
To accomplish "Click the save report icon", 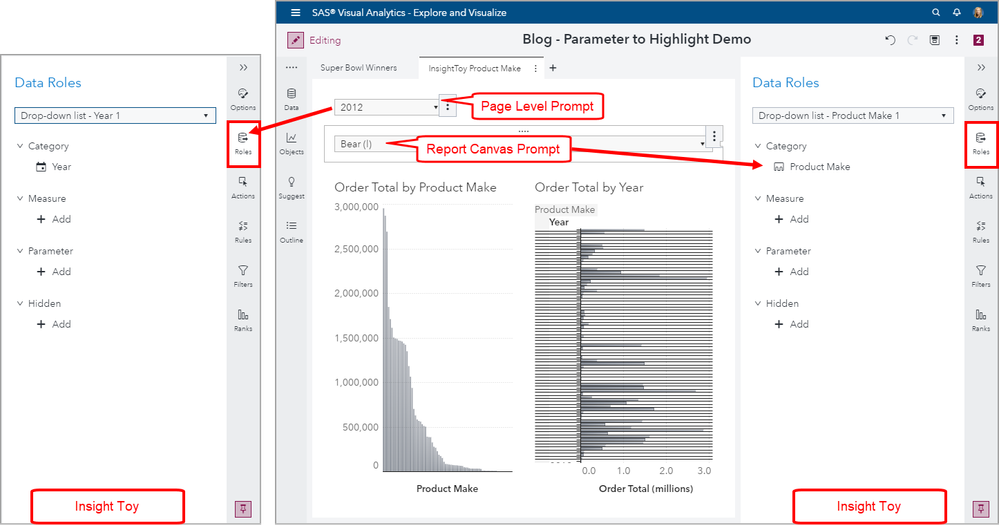I will click(935, 40).
